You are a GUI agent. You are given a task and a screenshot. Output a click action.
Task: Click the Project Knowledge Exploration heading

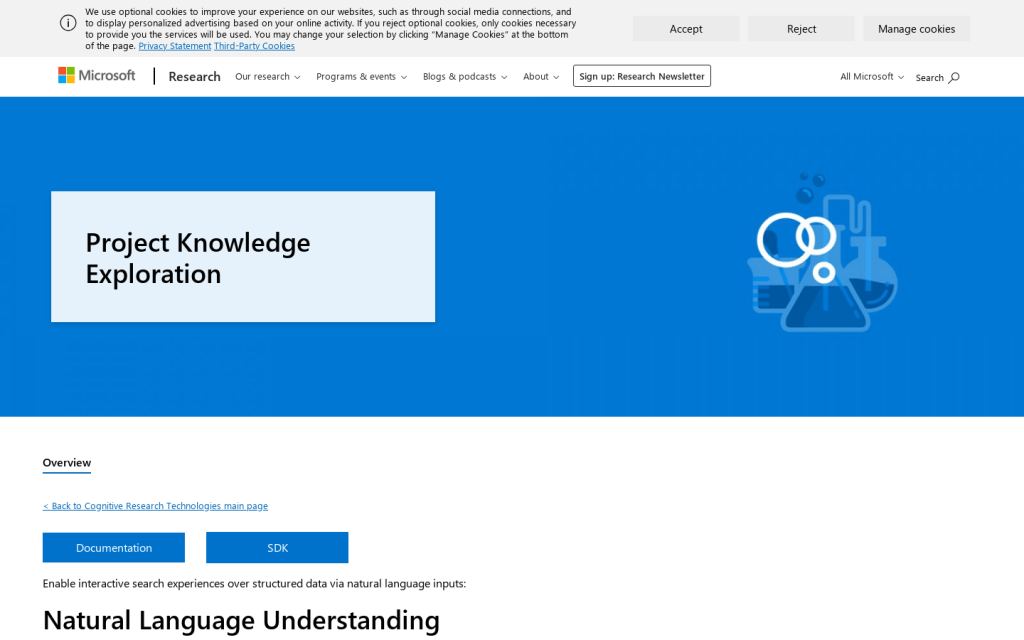(x=198, y=258)
